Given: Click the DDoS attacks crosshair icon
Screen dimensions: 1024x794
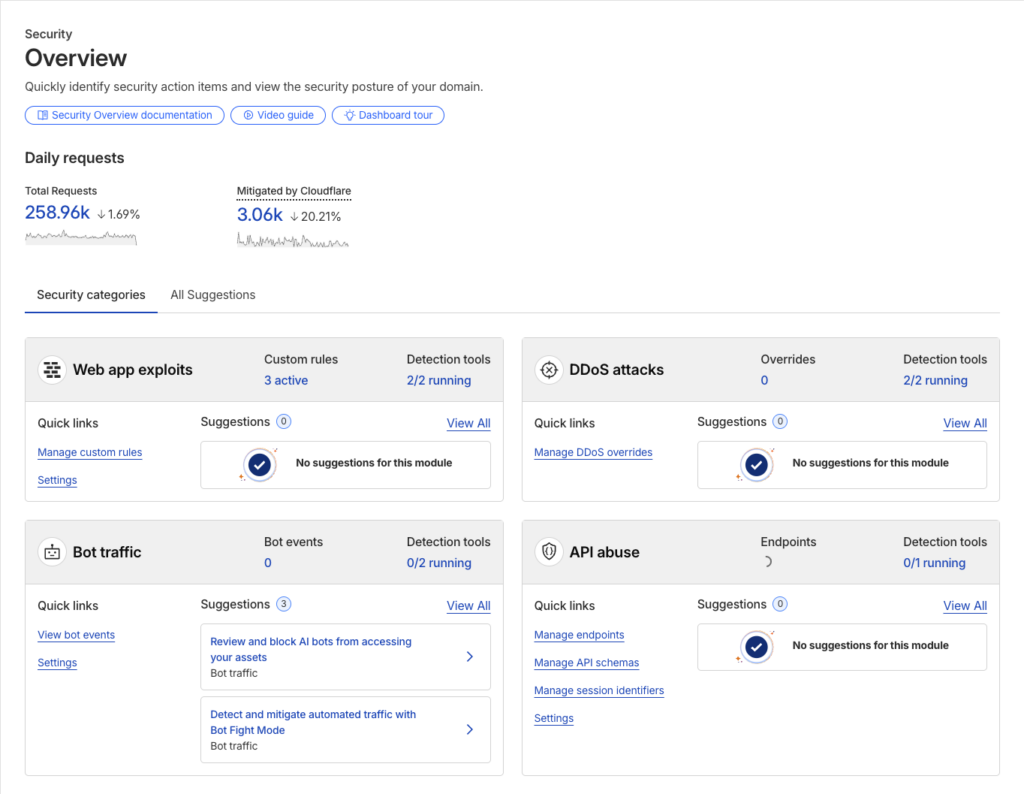Looking at the screenshot, I should coord(548,370).
